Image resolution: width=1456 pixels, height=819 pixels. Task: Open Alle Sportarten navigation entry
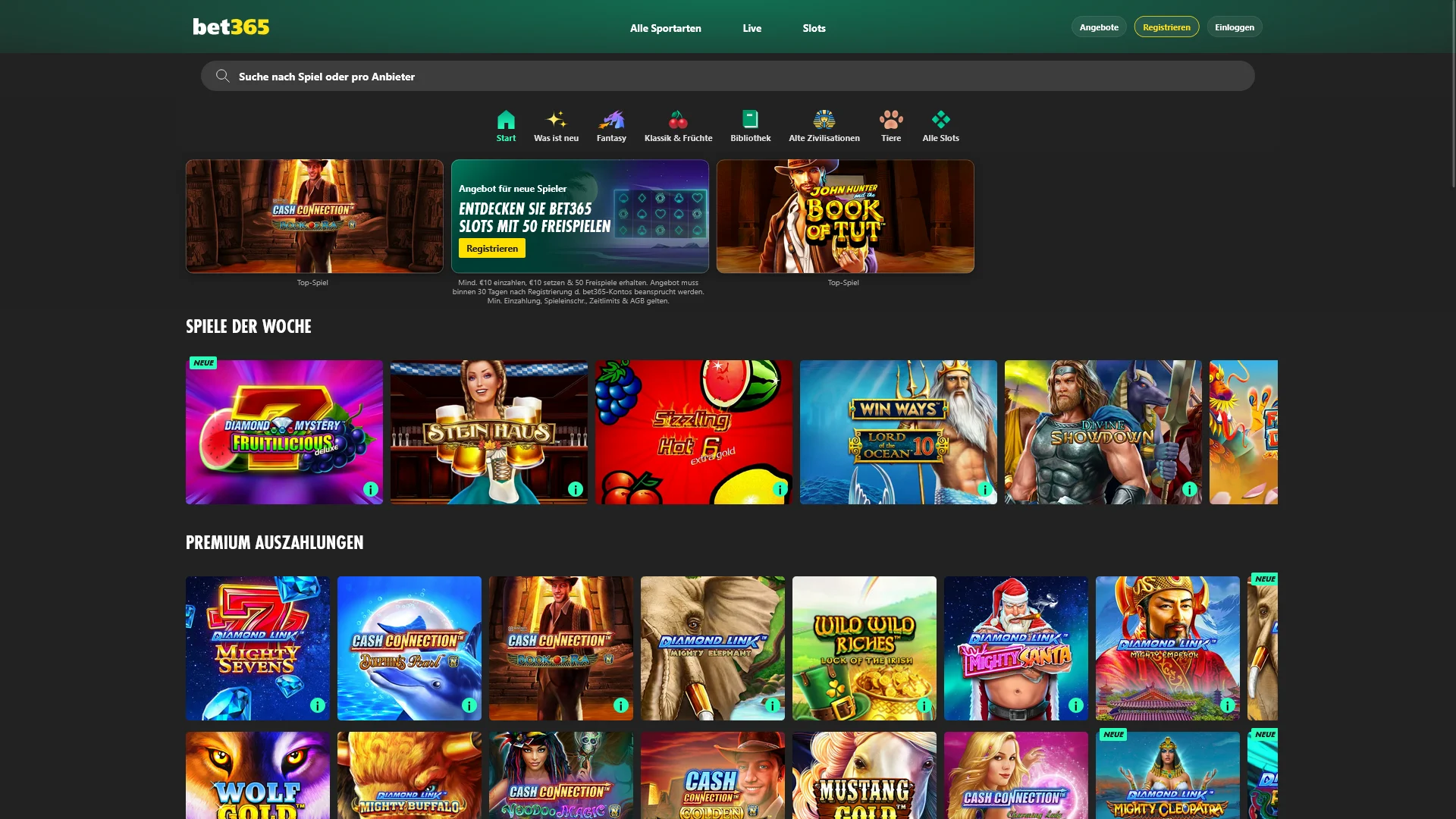pos(665,27)
